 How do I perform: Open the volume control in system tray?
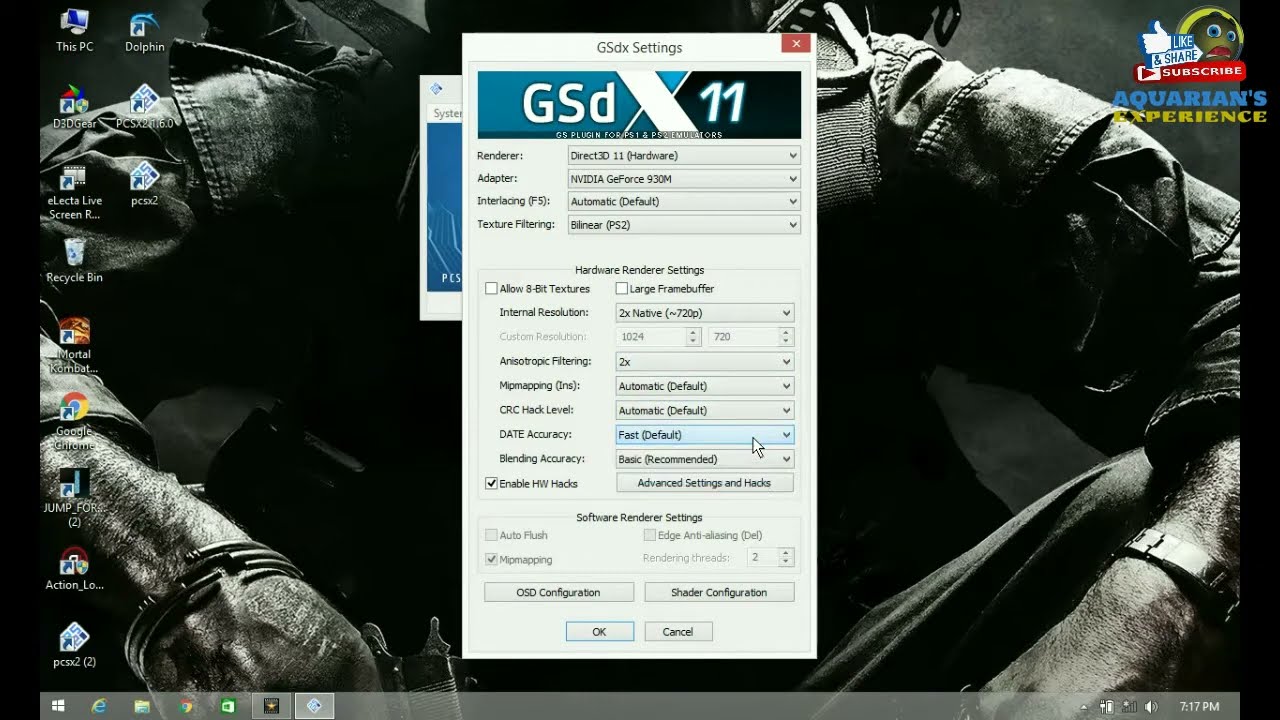point(1151,707)
